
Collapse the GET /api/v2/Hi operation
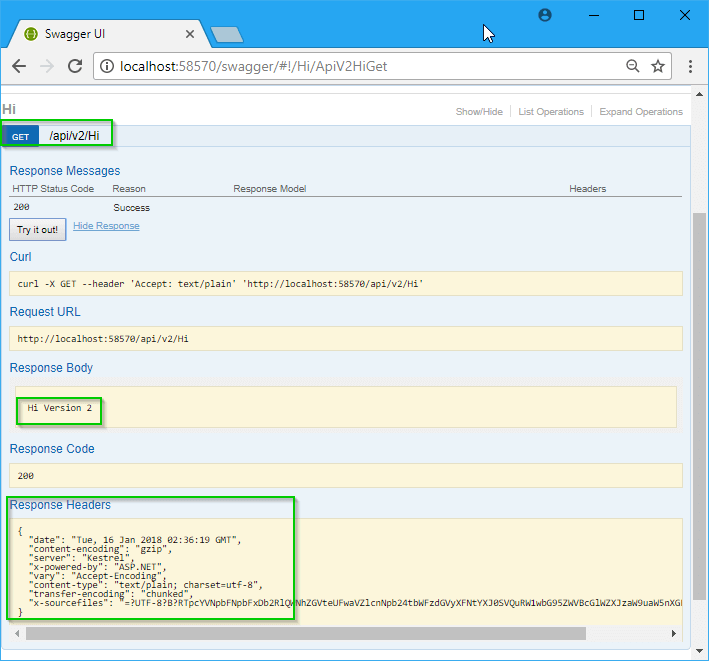74,135
